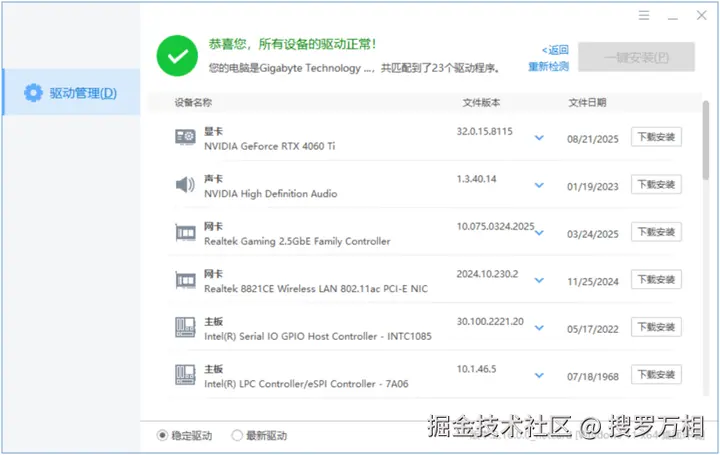Click 下载安装 for NVIDIA High Definition Audio
Screen dimensions: 720x455
[x=656, y=185]
